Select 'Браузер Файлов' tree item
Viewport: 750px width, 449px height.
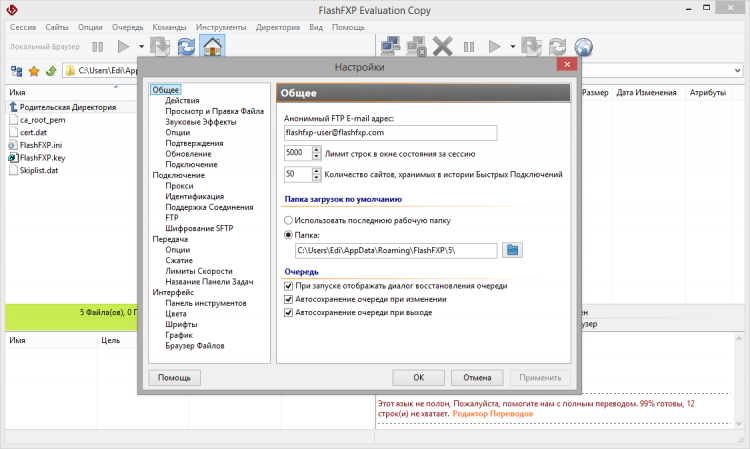[195, 346]
